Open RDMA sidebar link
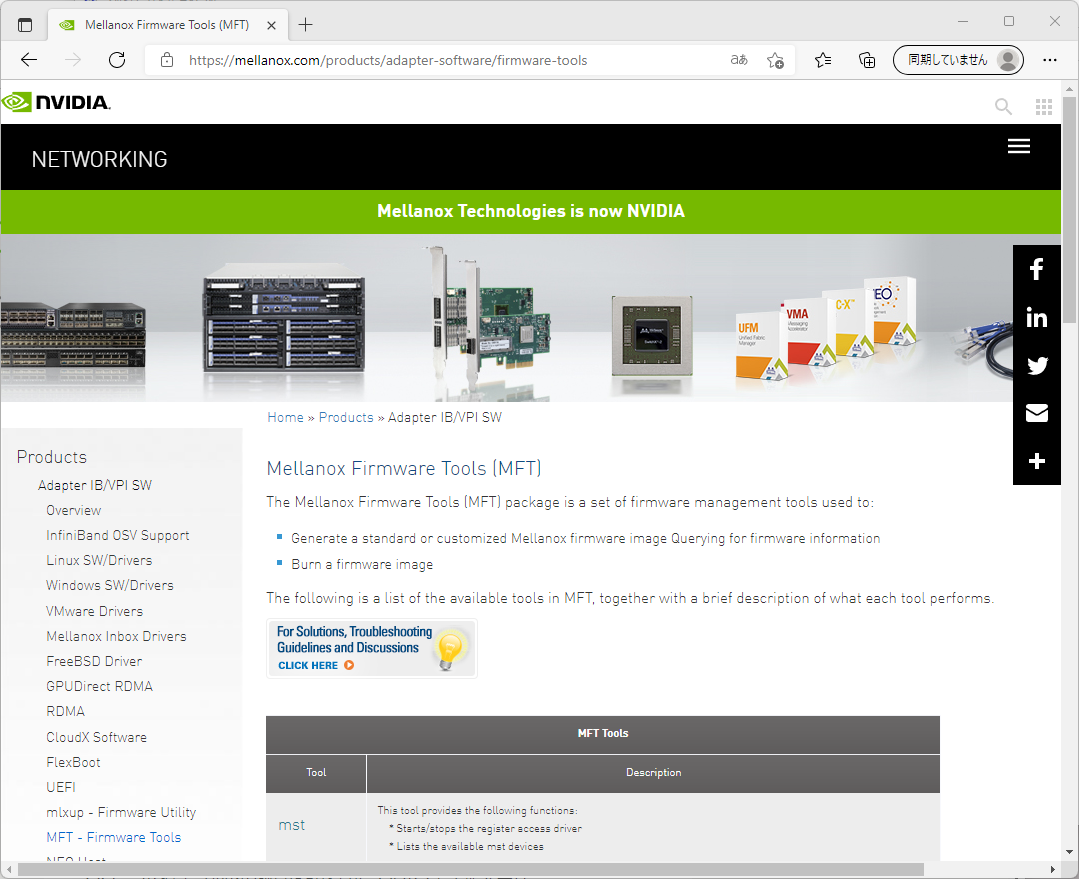 [x=65, y=711]
